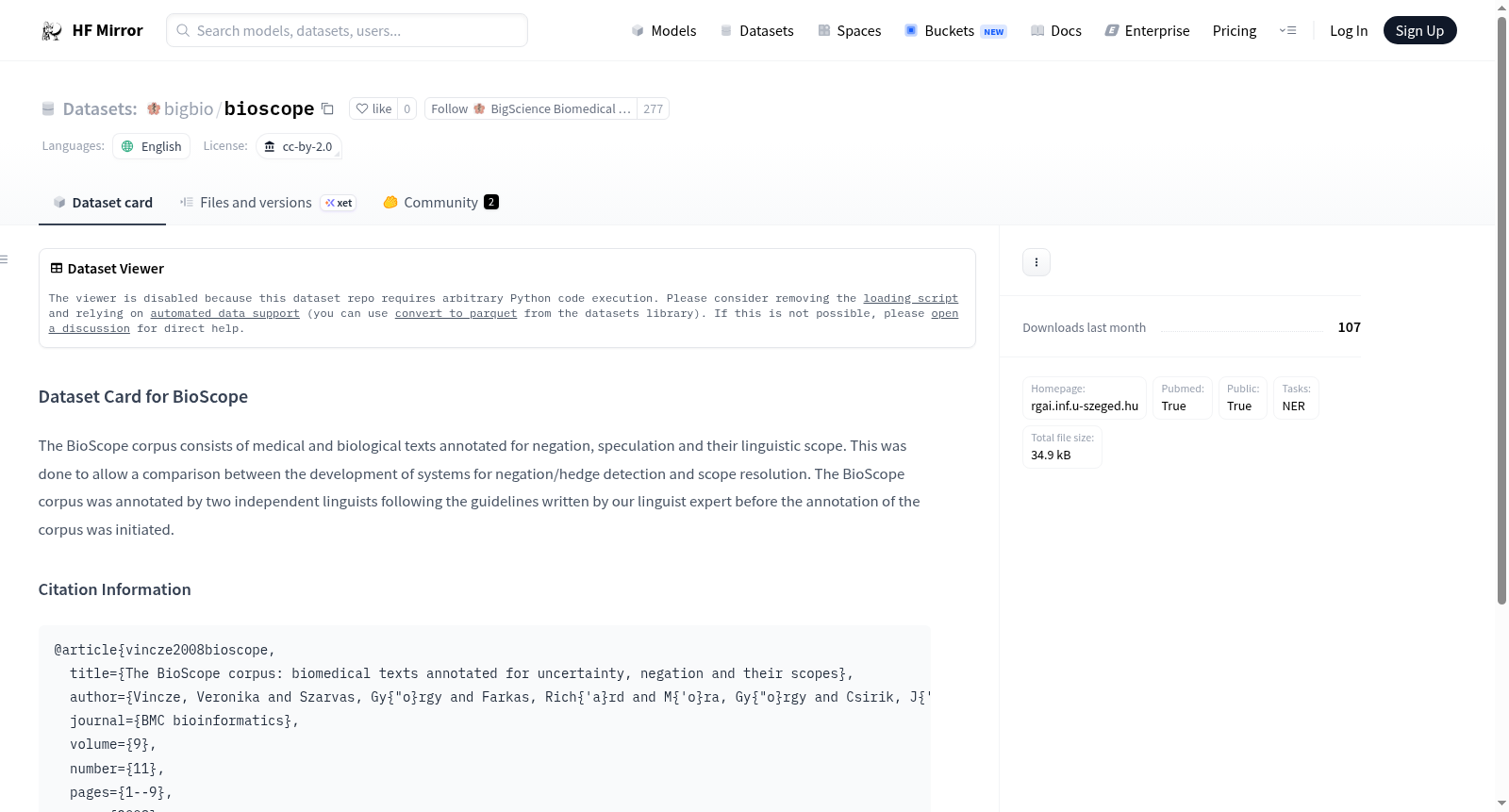Image resolution: width=1509 pixels, height=812 pixels.
Task: Click the NEW badge next to Buckets
Action: [994, 31]
